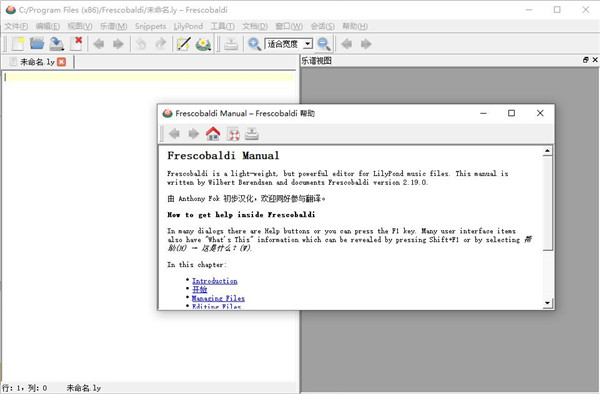Maximize the main Frescobaldi window
This screenshot has width=600, height=394.
pos(557,10)
